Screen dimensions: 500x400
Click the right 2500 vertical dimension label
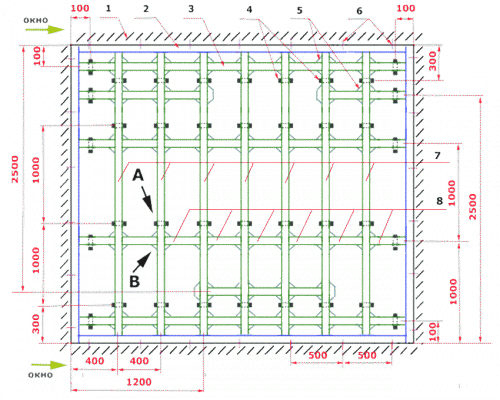coord(473,207)
